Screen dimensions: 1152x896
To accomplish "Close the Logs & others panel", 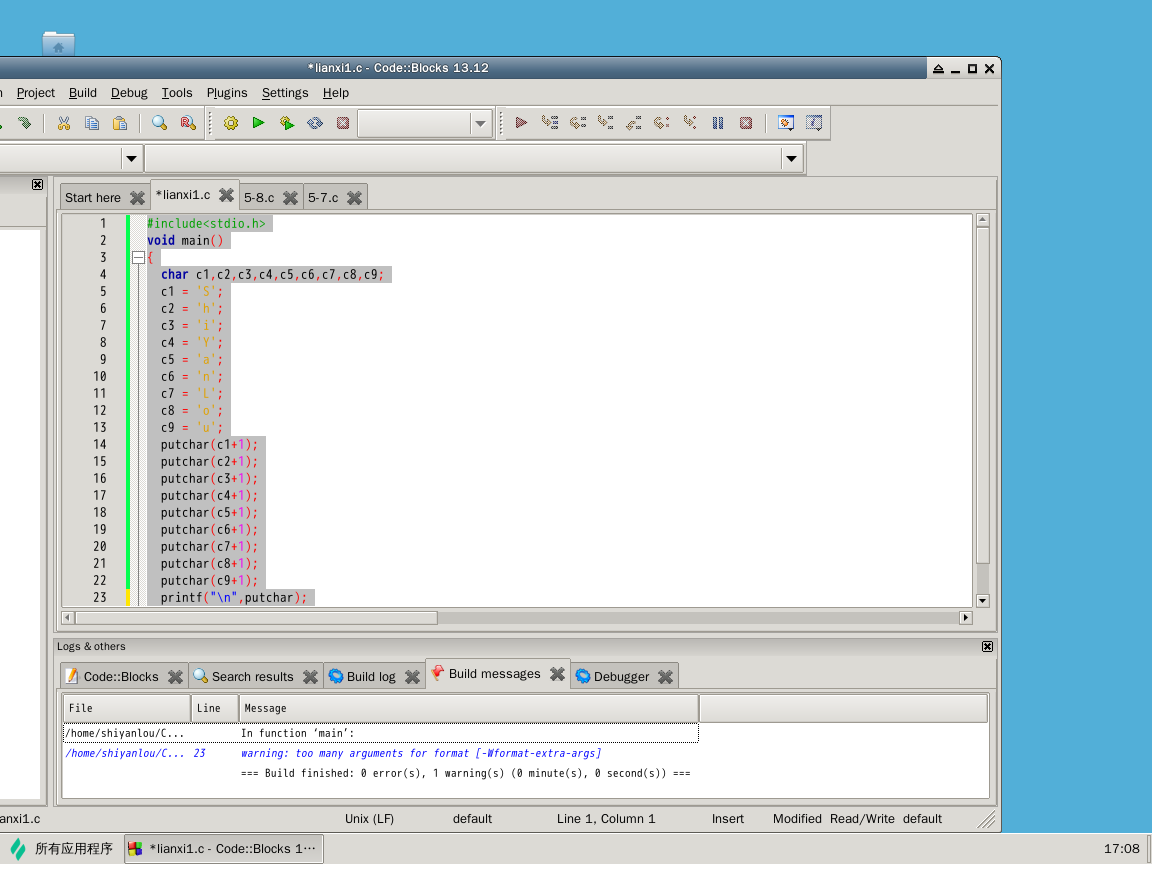I will pos(987,646).
